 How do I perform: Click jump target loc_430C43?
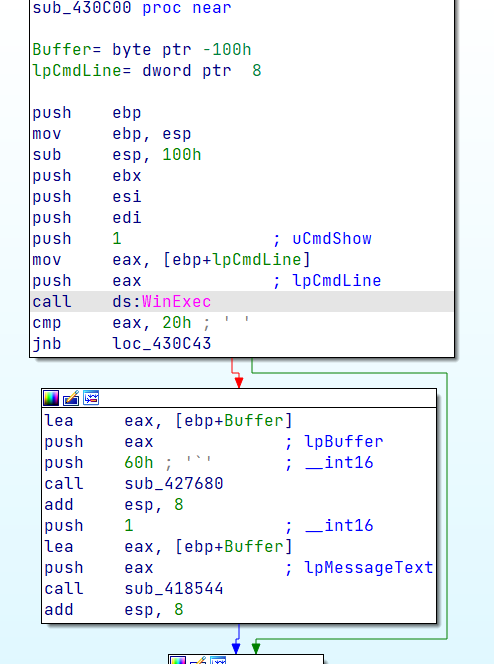(x=162, y=343)
